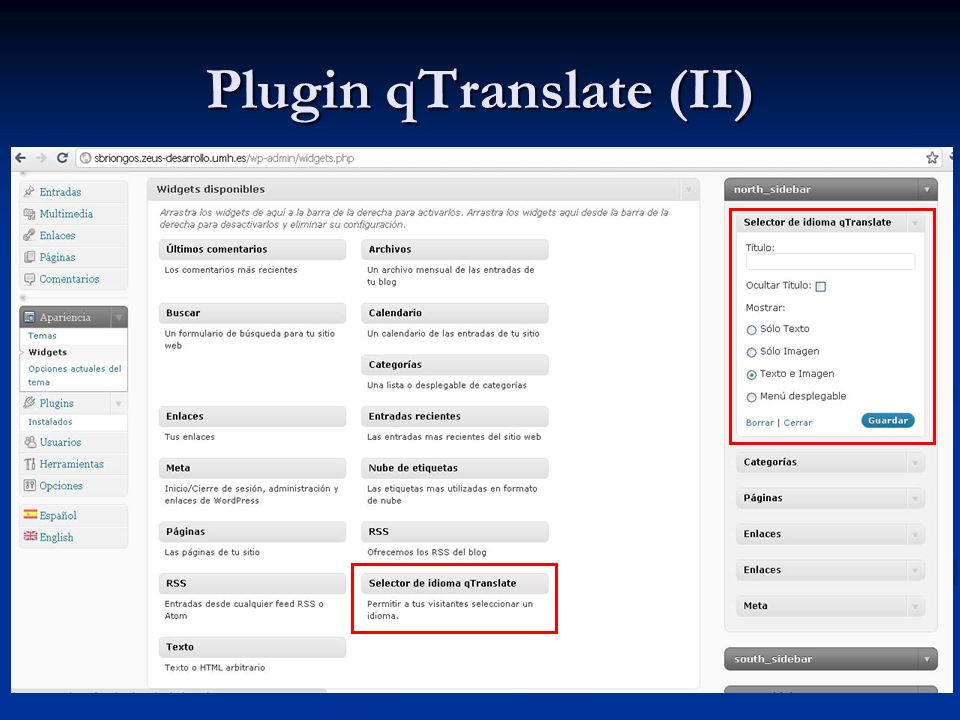Click 'Tus enlaces' description text
Viewport: 960px width, 720px height.
190,437
